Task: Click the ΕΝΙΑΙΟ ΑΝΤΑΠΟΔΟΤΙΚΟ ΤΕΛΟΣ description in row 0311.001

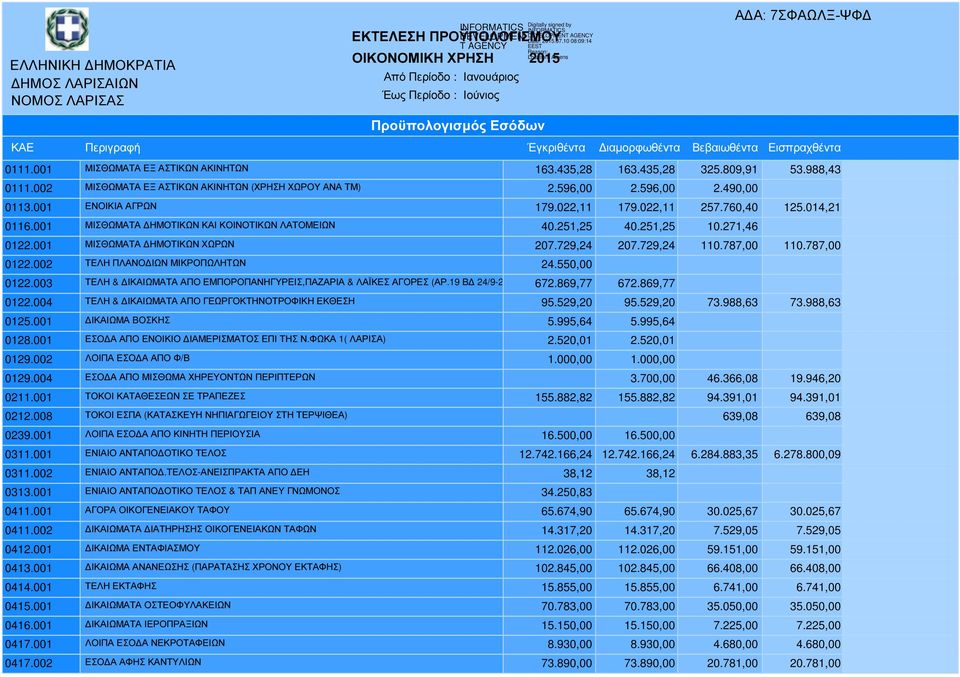Action: tap(156, 453)
